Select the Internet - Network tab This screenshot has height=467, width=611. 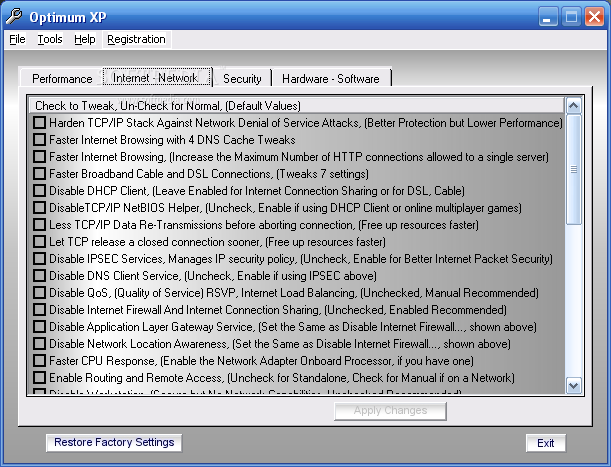tap(156, 78)
